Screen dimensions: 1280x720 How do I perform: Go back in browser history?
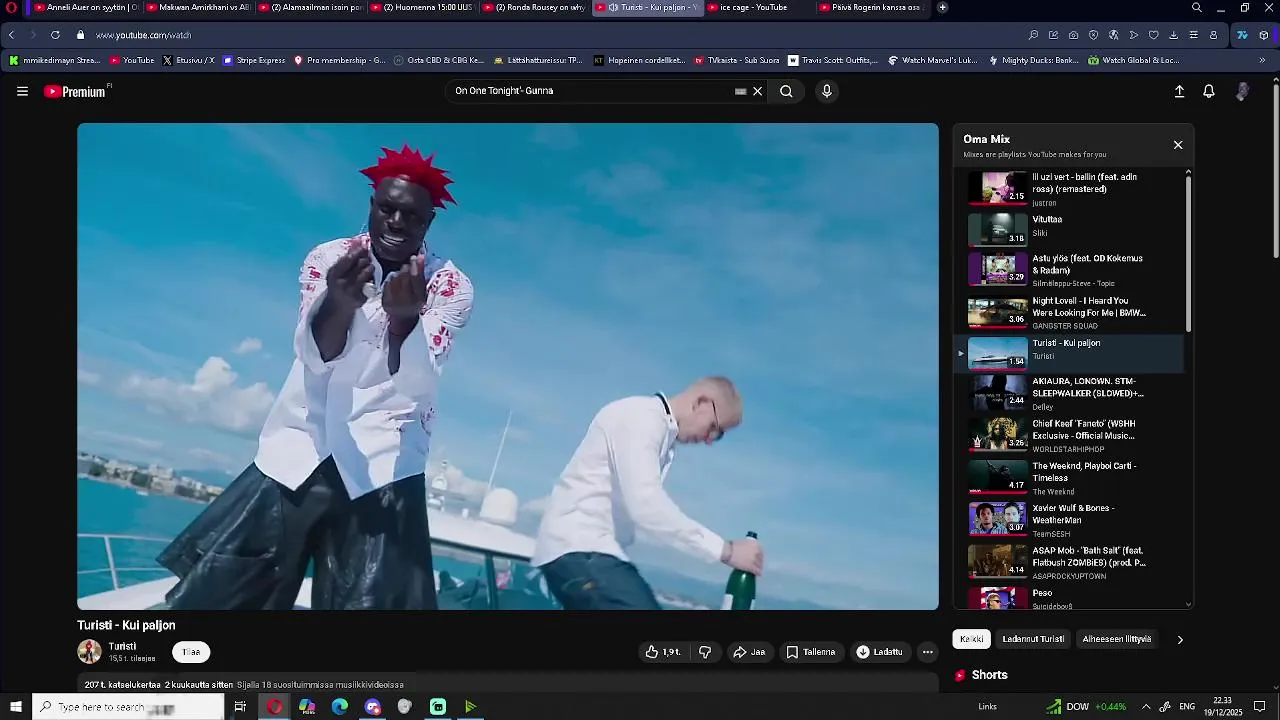click(12, 35)
